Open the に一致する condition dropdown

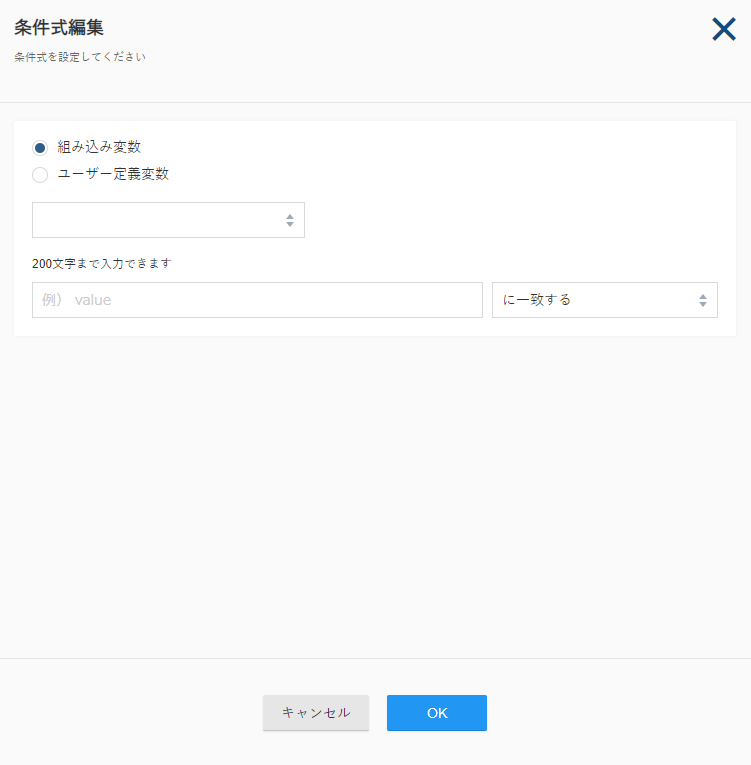[605, 300]
